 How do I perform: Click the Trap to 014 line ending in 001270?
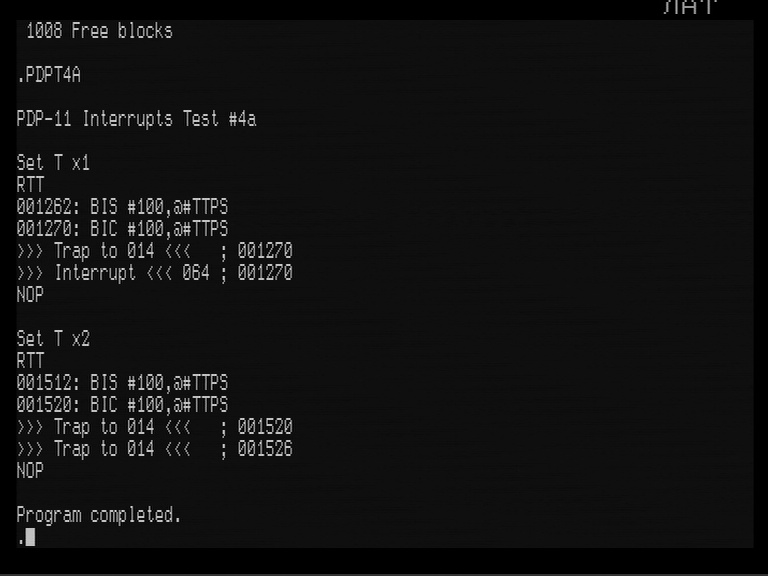tap(154, 251)
